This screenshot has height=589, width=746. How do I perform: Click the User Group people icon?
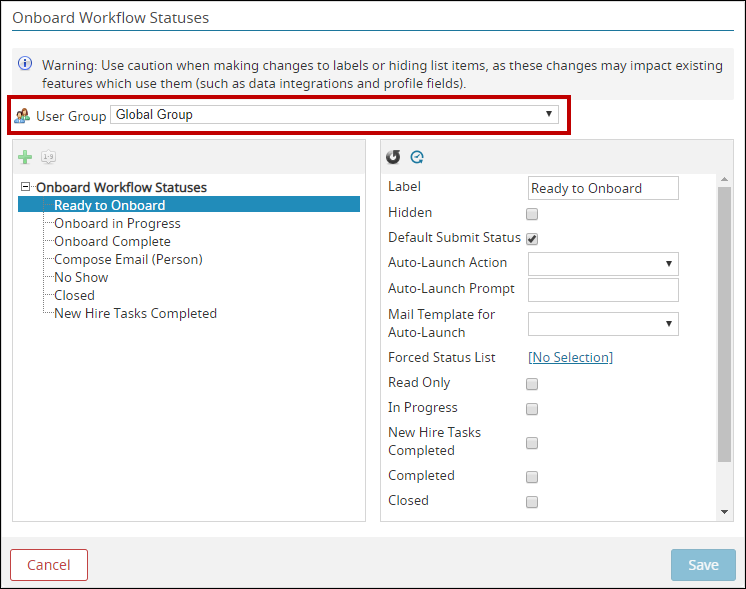click(22, 116)
